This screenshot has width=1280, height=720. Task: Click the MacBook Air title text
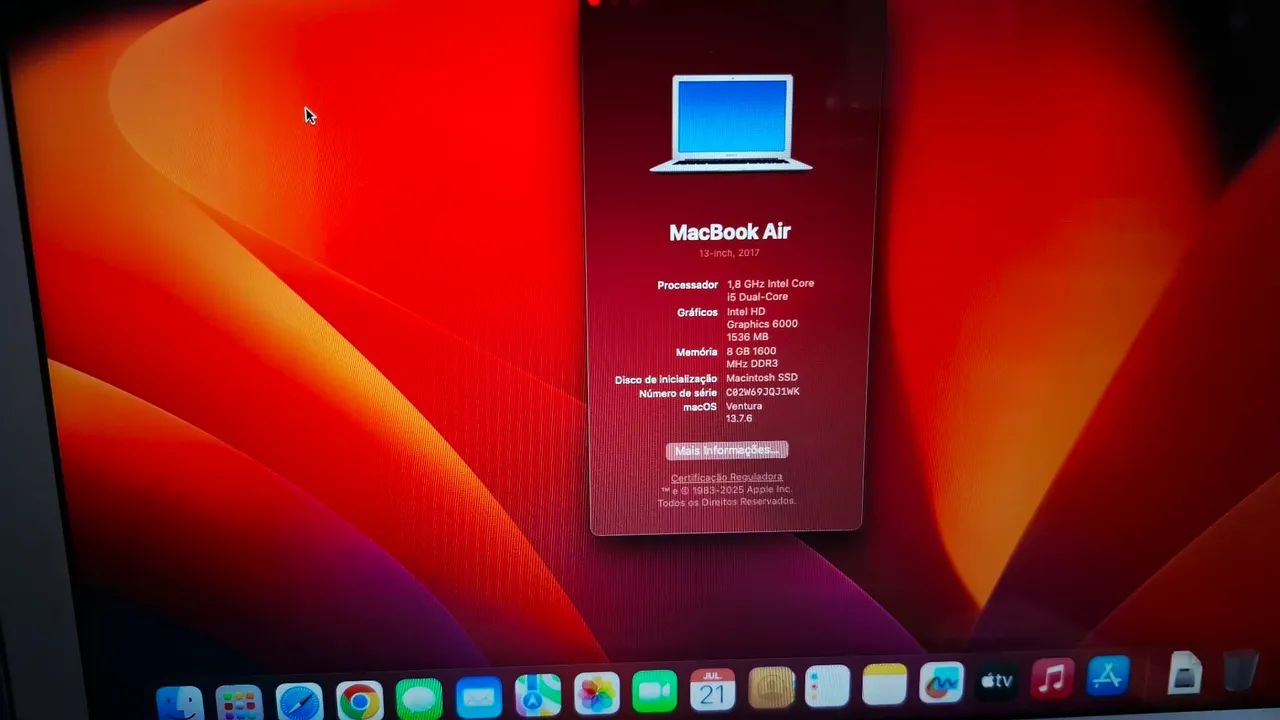coord(730,231)
